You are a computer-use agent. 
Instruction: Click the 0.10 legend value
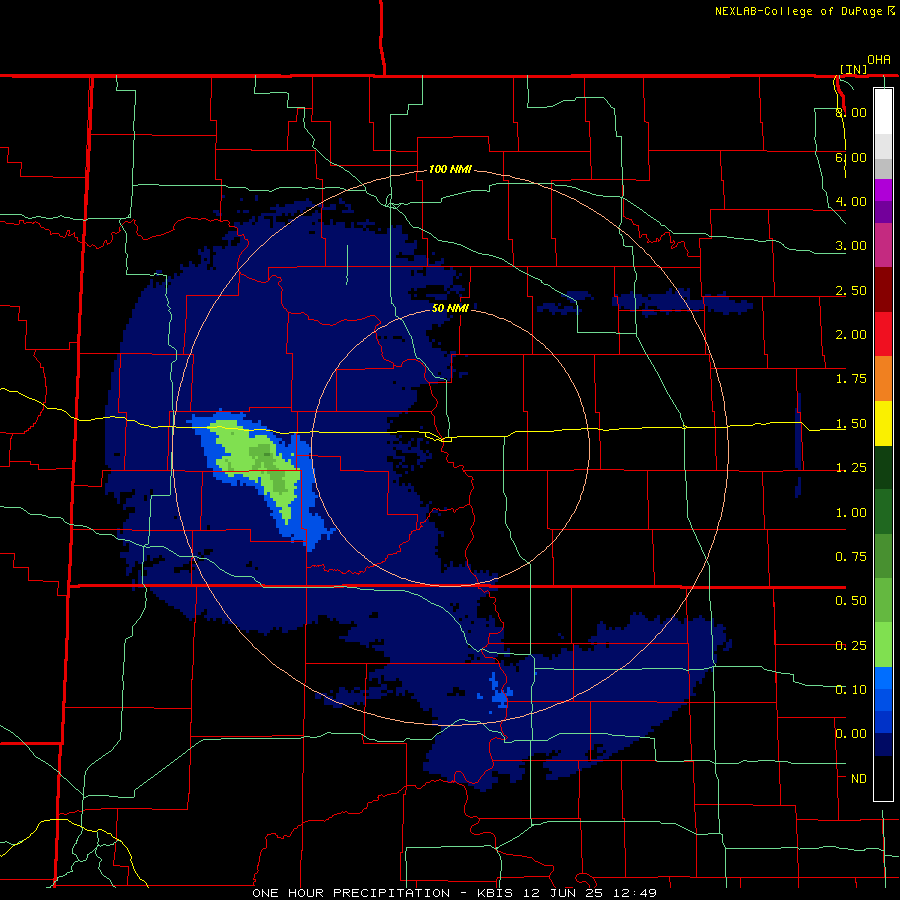pos(851,690)
